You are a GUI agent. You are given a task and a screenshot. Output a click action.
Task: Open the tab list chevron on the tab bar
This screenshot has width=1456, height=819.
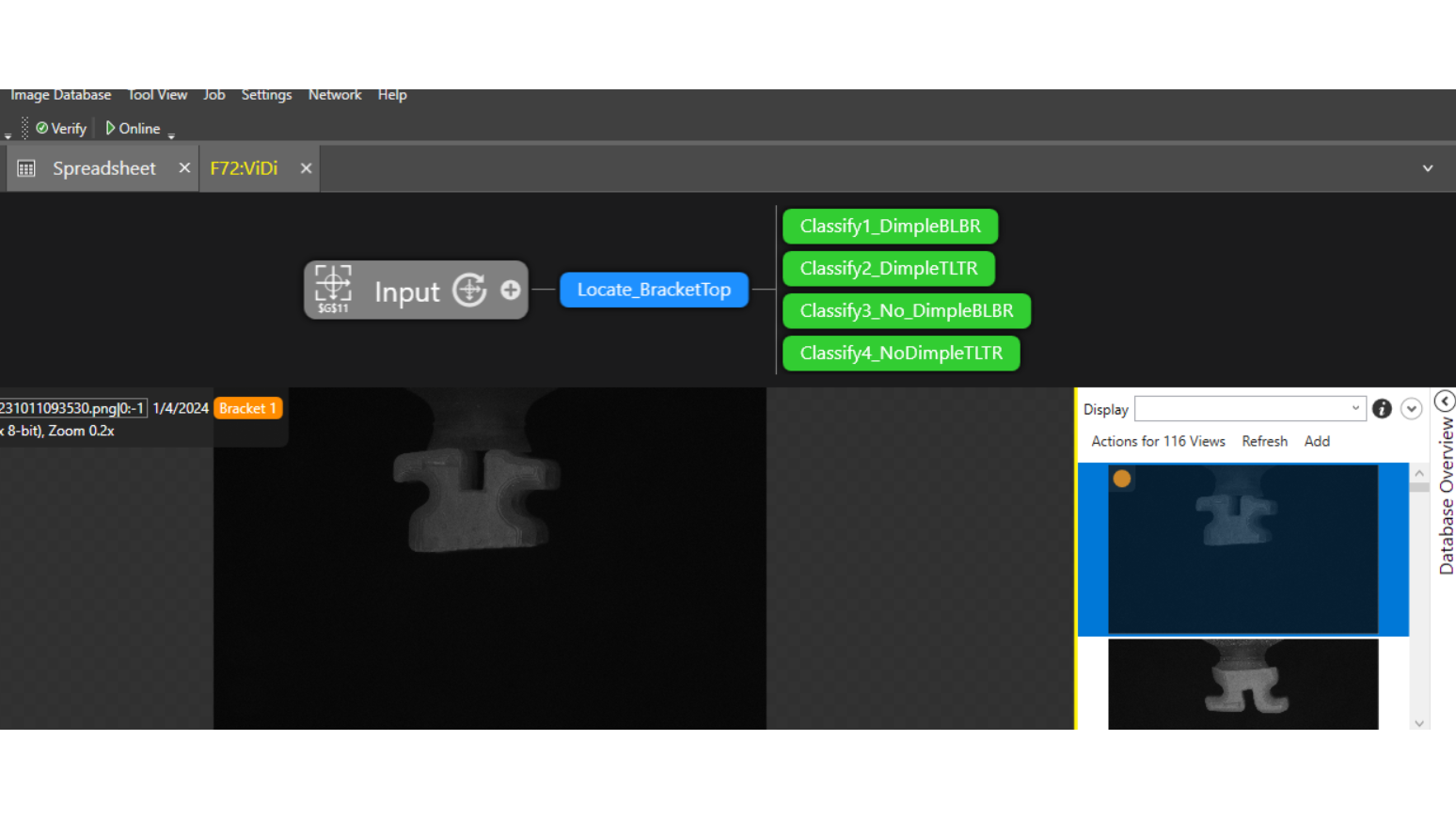pos(1428,167)
